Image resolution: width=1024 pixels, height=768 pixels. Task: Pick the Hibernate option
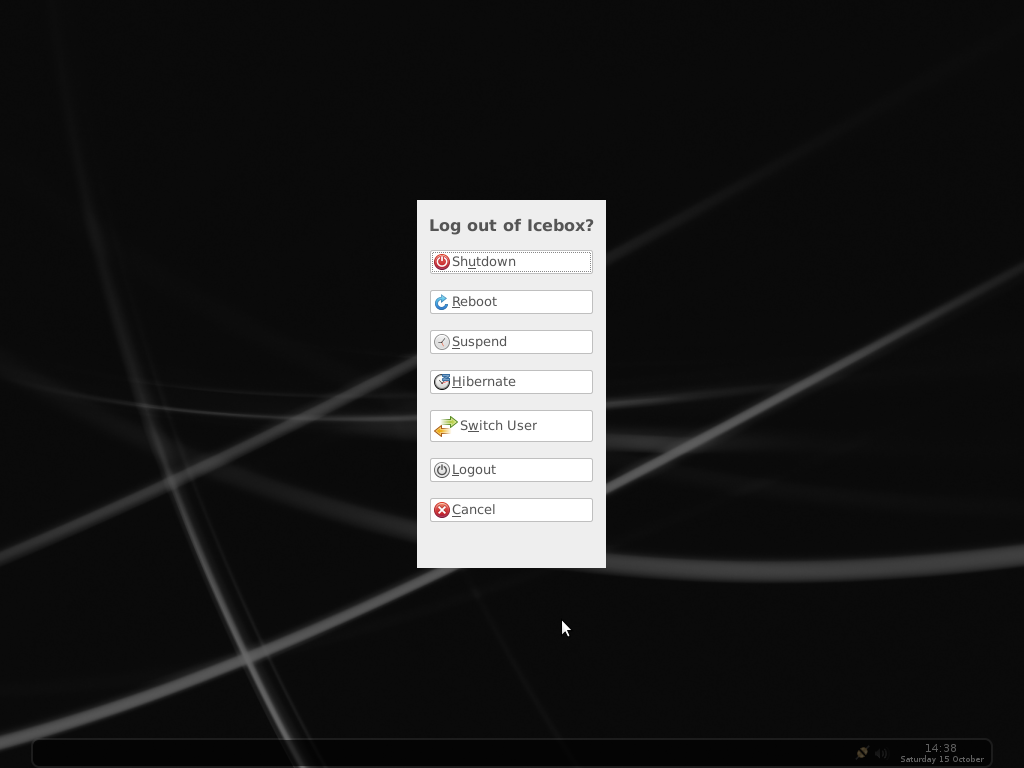coord(511,381)
